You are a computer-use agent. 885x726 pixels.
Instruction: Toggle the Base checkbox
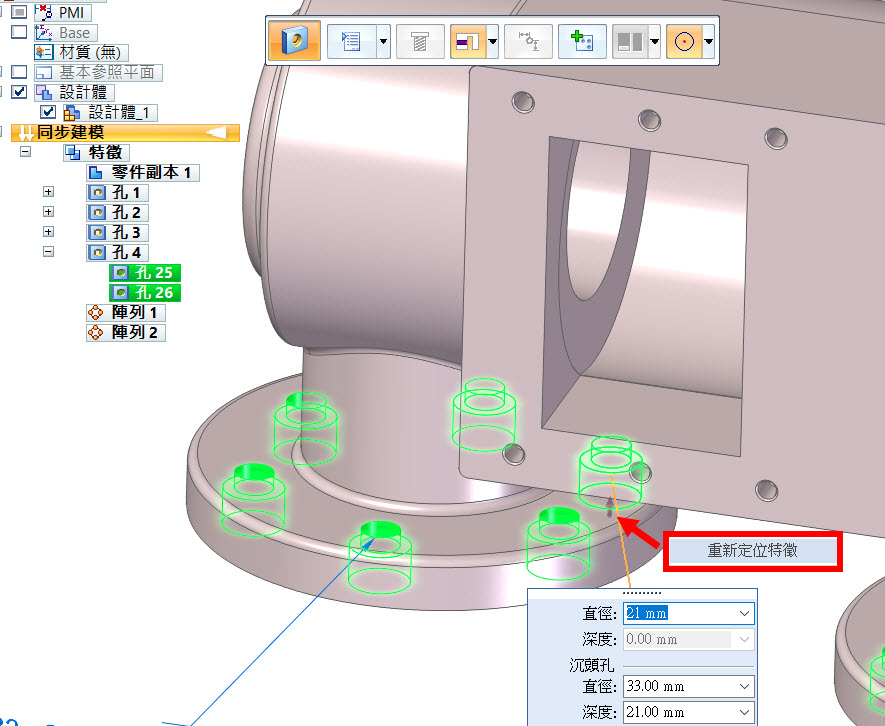(x=19, y=31)
